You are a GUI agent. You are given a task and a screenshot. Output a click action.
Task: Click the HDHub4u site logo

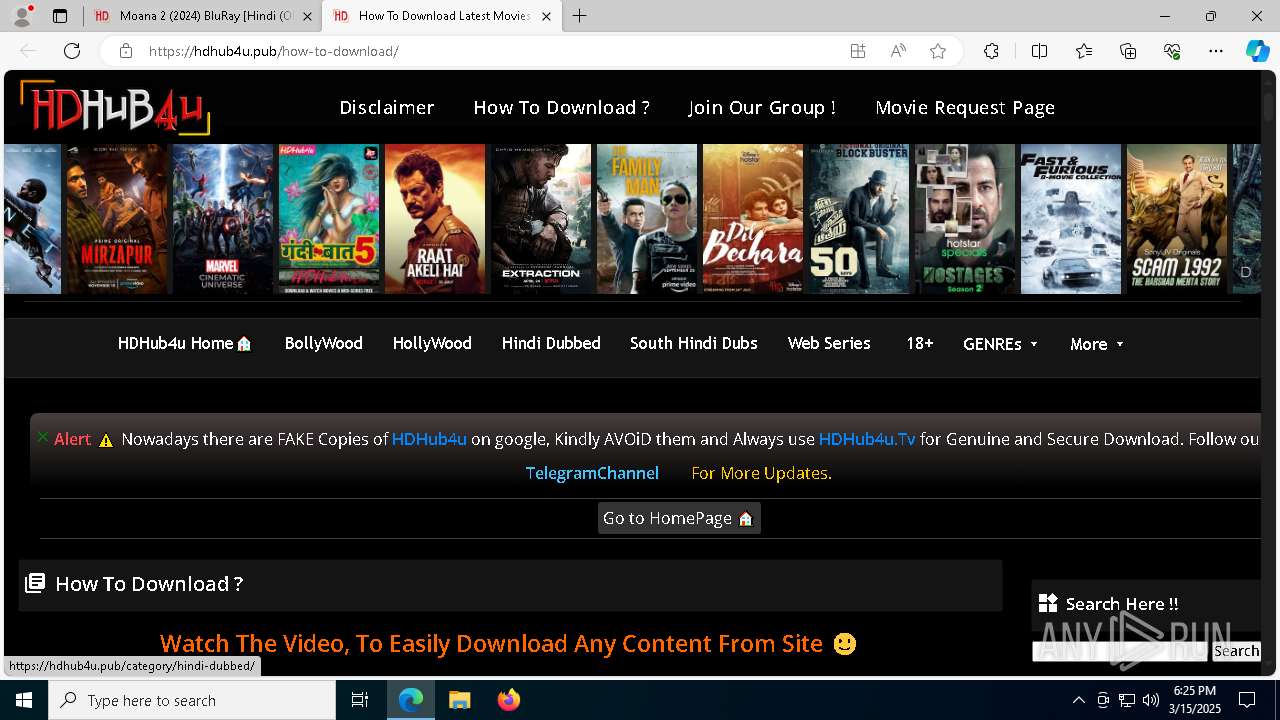[114, 107]
